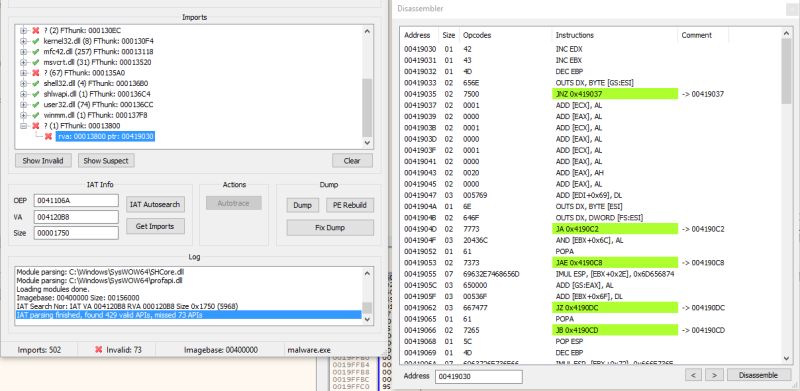Select the user32.dll (74) tree row
Viewport: 800px width, 391px height.
[98, 105]
